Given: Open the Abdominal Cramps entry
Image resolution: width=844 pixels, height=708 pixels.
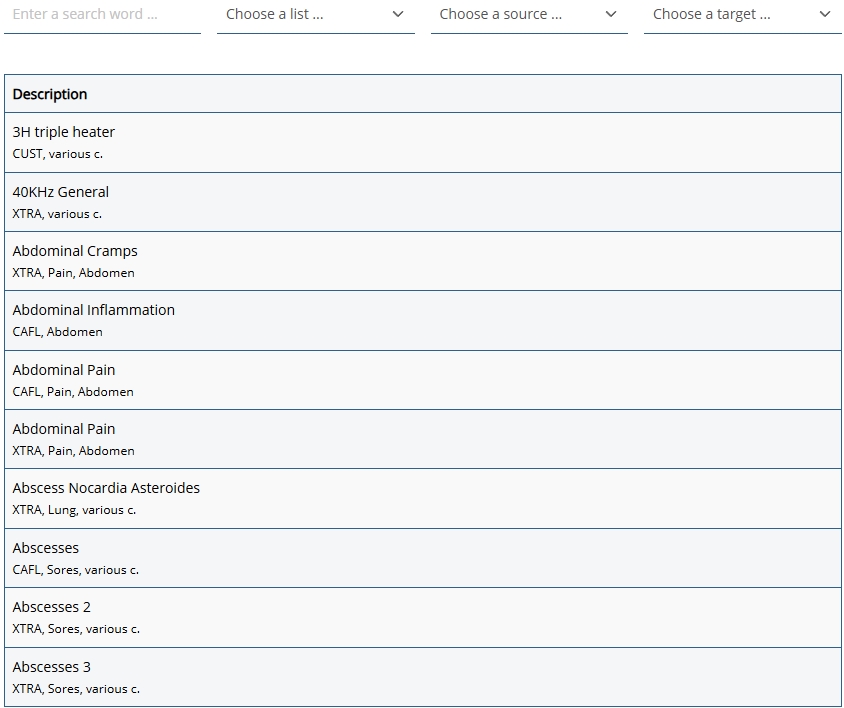Looking at the screenshot, I should 75,251.
